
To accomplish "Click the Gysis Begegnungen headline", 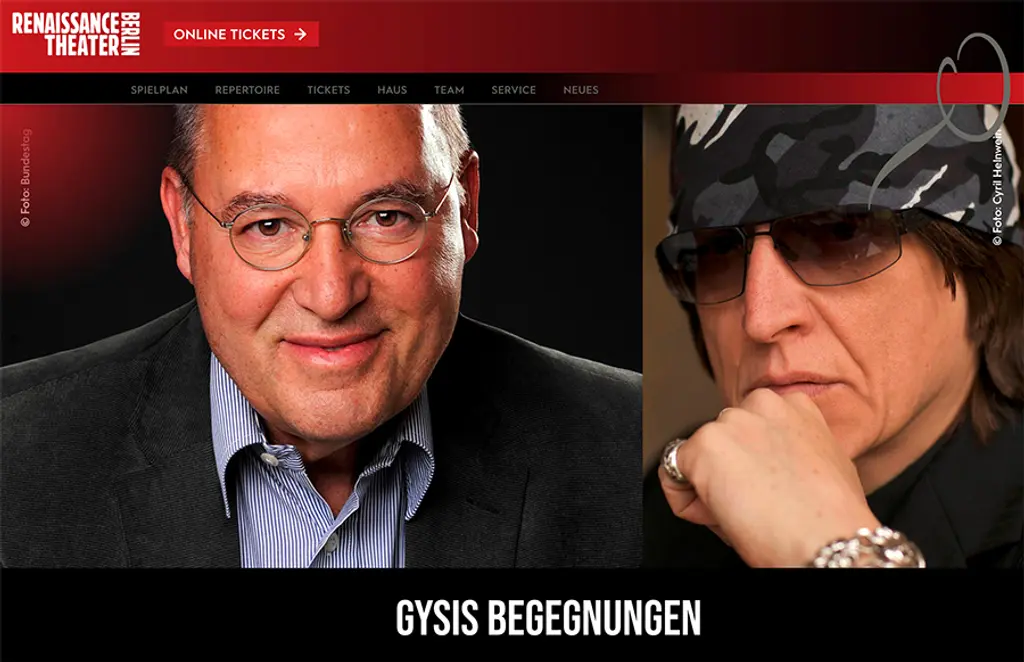I will click(x=548, y=618).
